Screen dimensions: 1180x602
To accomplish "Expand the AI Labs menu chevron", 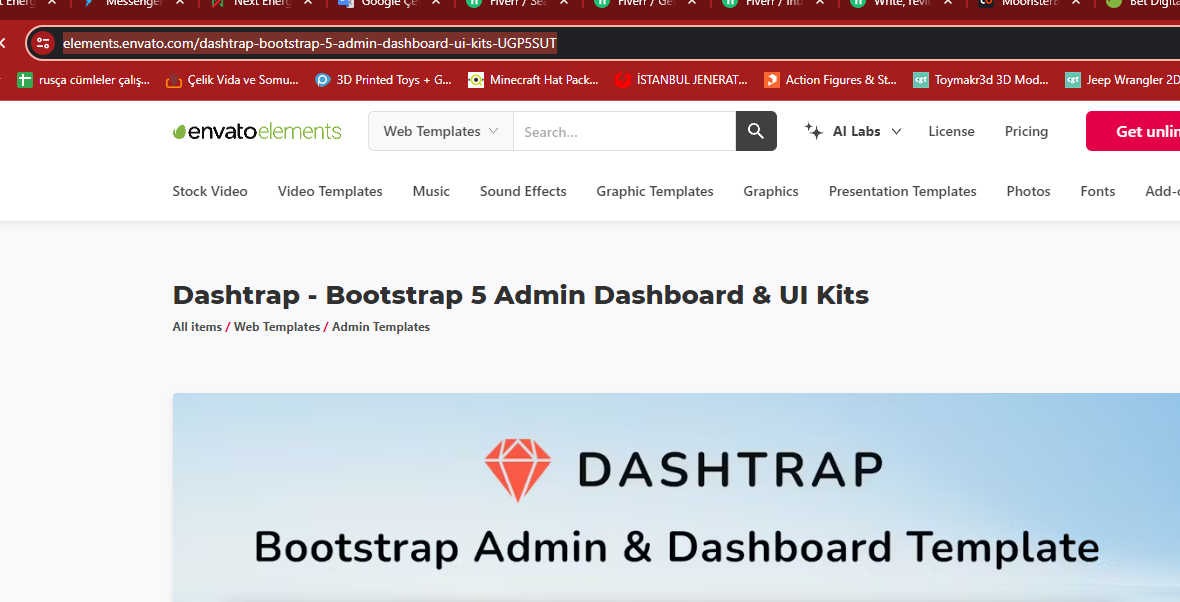I will point(896,132).
